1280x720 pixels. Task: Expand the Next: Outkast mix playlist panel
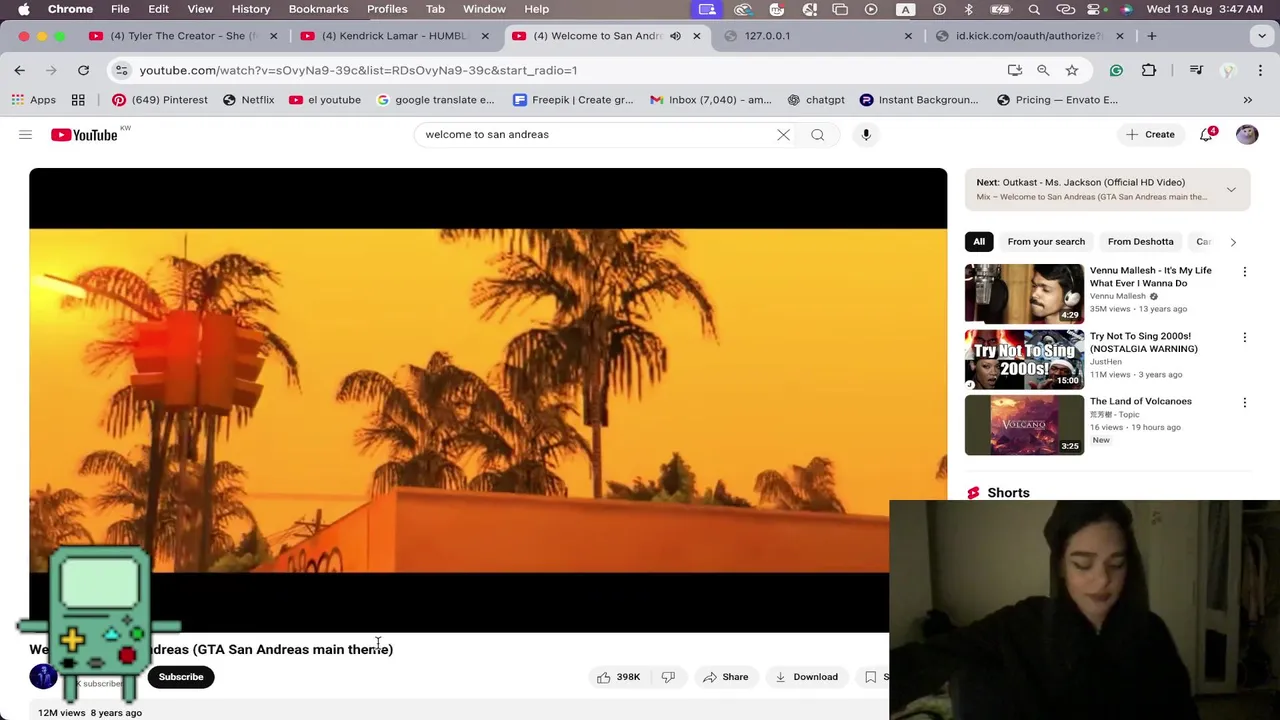pyautogui.click(x=1231, y=189)
